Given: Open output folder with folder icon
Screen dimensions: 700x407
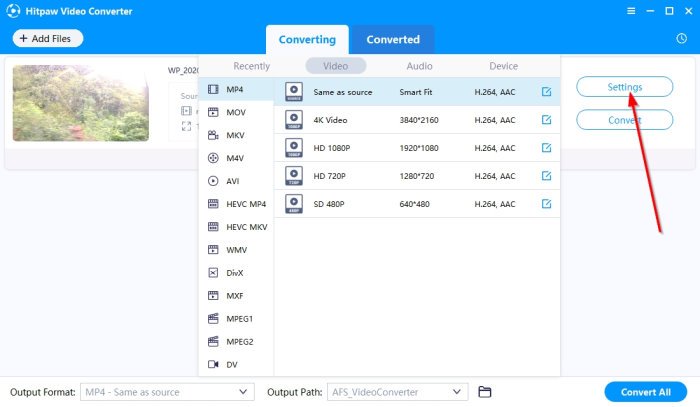Looking at the screenshot, I should (485, 392).
